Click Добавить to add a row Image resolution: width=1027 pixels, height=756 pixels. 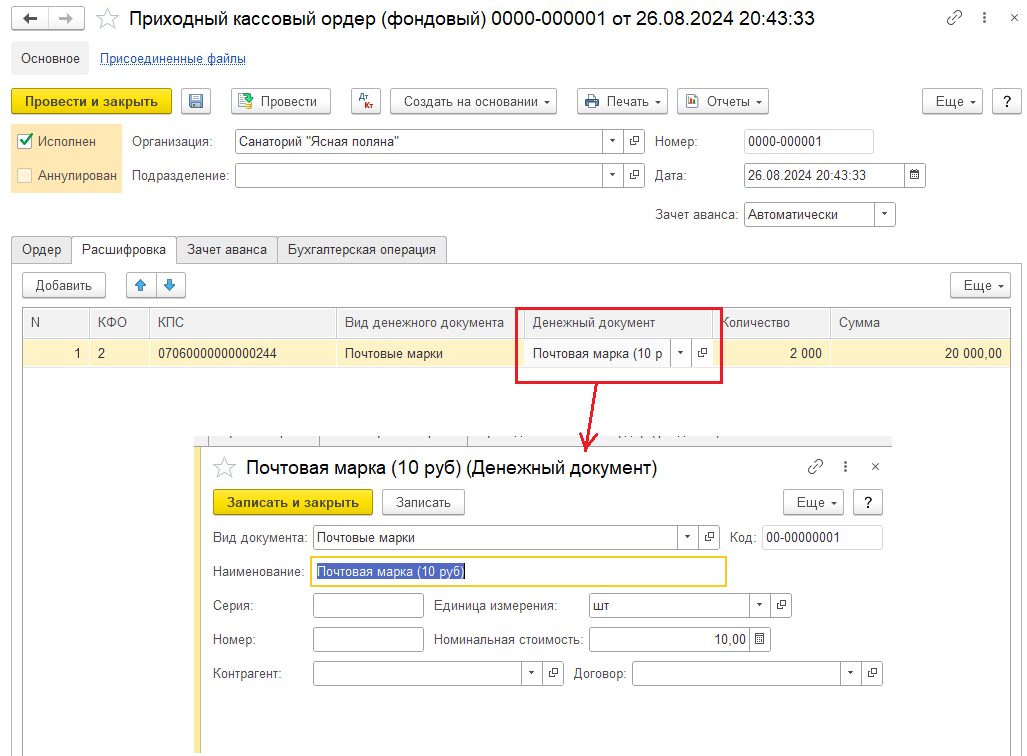point(64,285)
